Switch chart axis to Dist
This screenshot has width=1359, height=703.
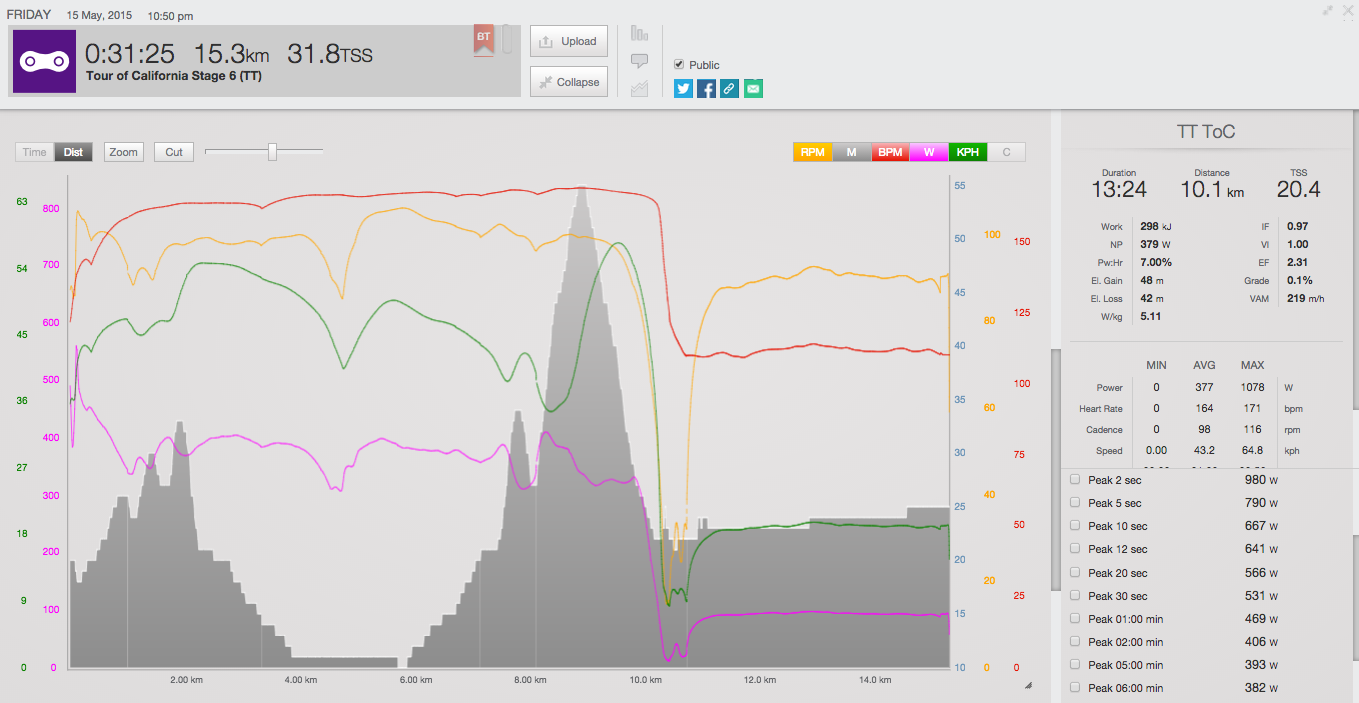tap(73, 152)
